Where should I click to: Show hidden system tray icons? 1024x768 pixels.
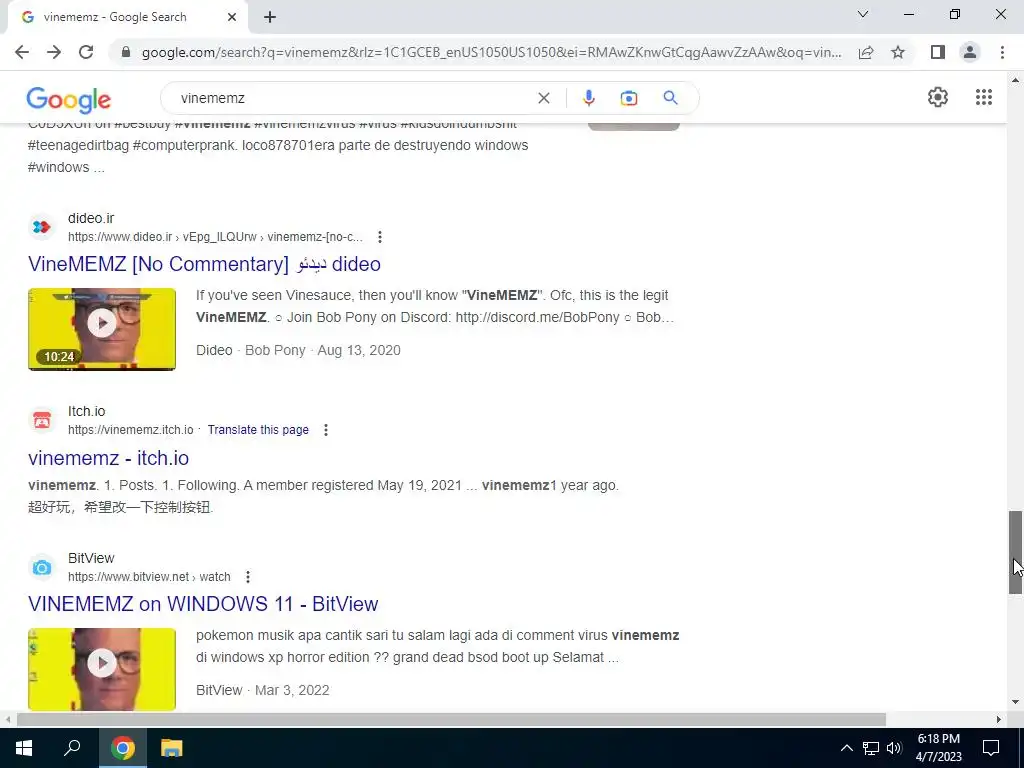click(x=846, y=748)
